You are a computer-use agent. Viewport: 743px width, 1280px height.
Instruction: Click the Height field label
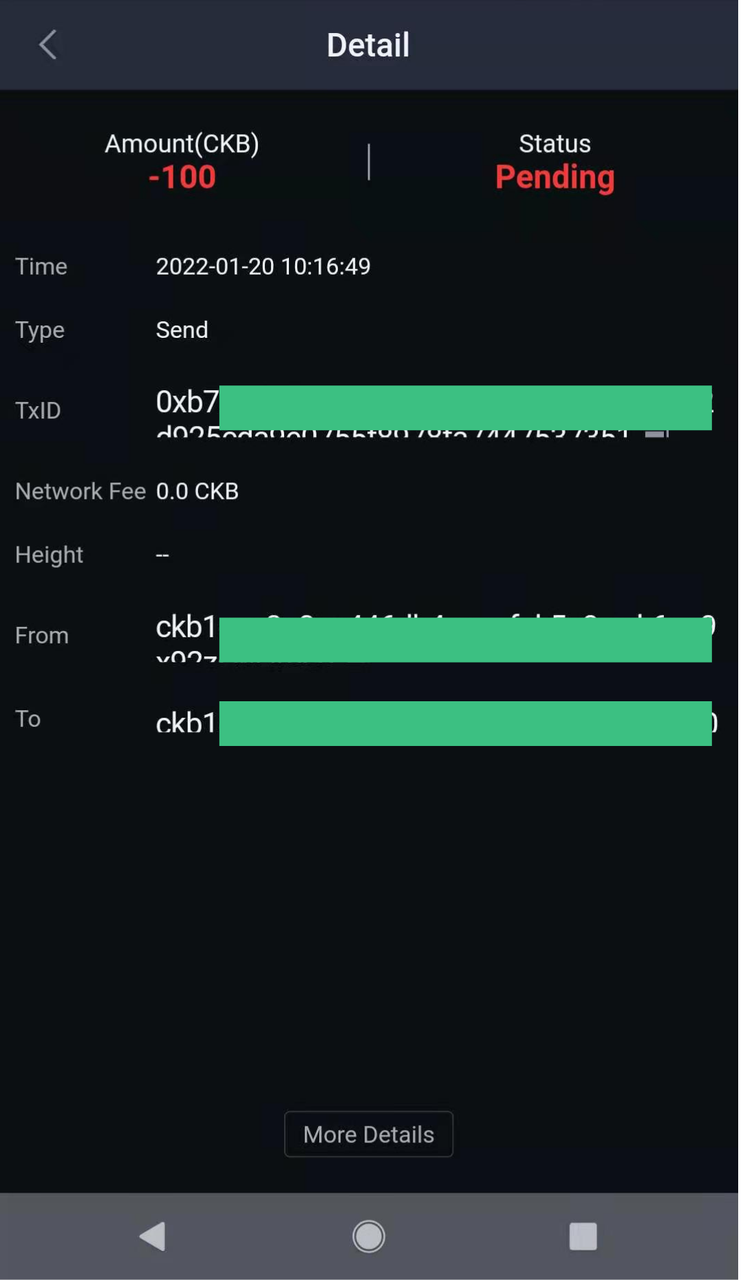[49, 555]
